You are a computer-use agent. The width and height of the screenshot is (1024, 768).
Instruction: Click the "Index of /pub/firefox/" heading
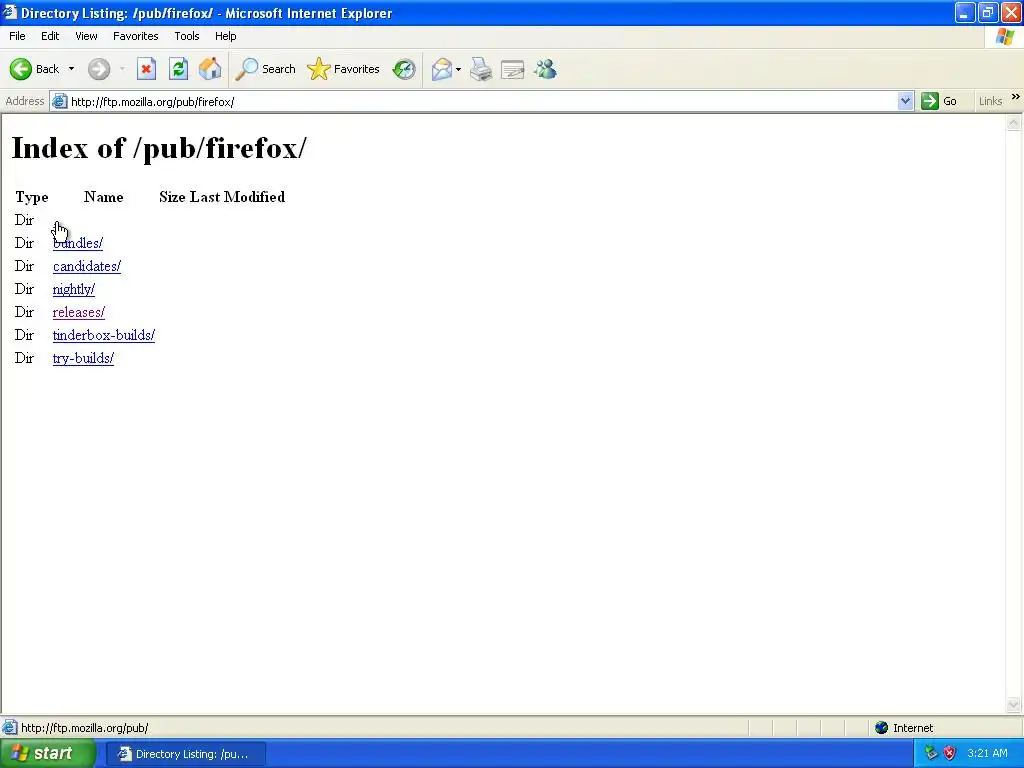point(159,148)
